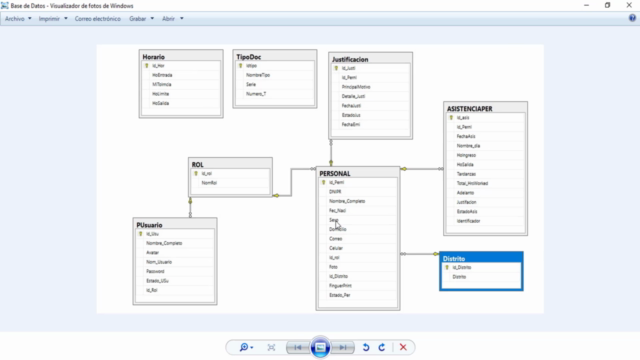Viewport: 640px width, 360px height.
Task: Rotate the image clockwise
Action: pos(382,347)
